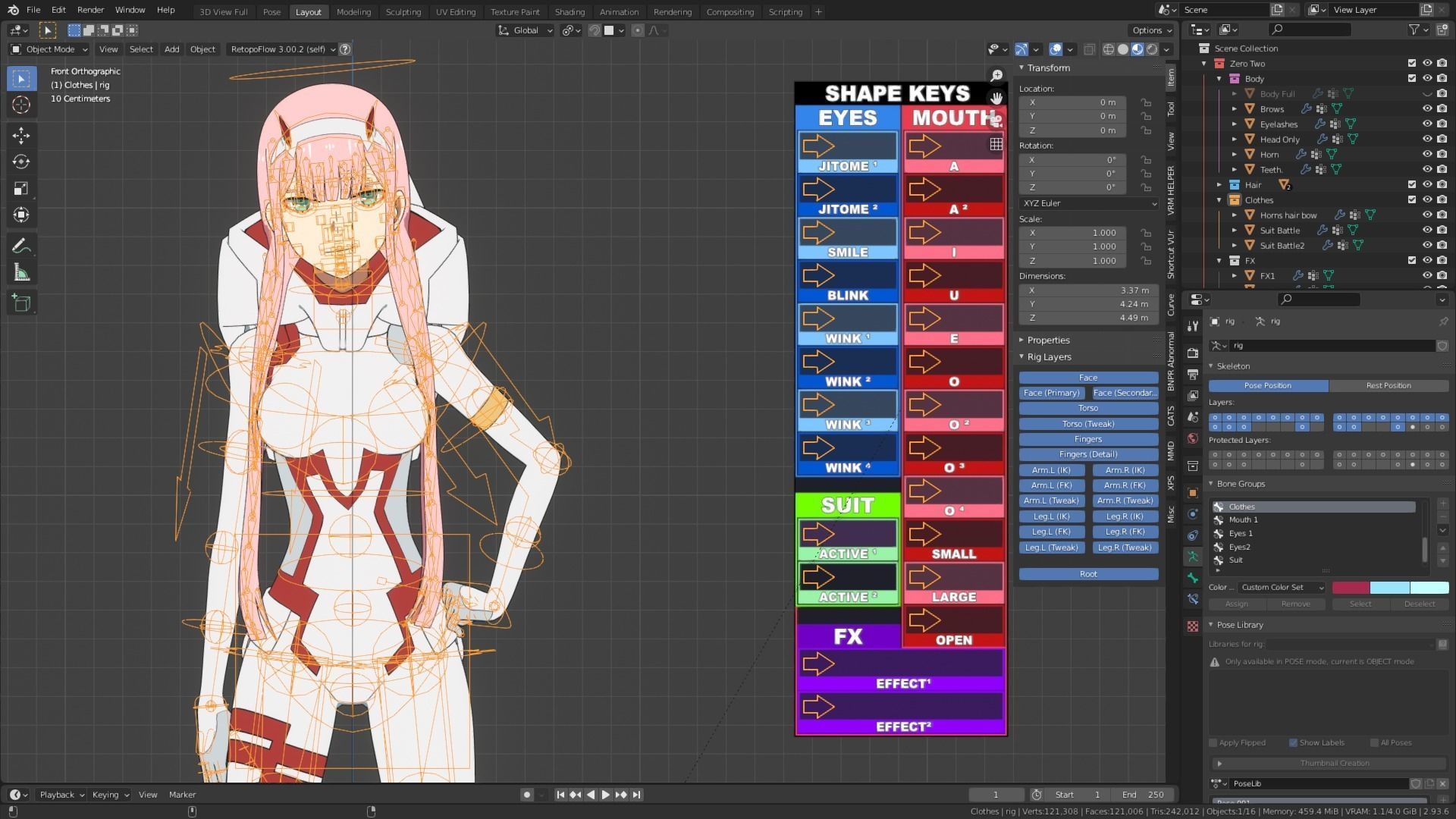The image size is (1456, 819).
Task: Switch to wireframe viewport shading
Action: pyautogui.click(x=1109, y=49)
